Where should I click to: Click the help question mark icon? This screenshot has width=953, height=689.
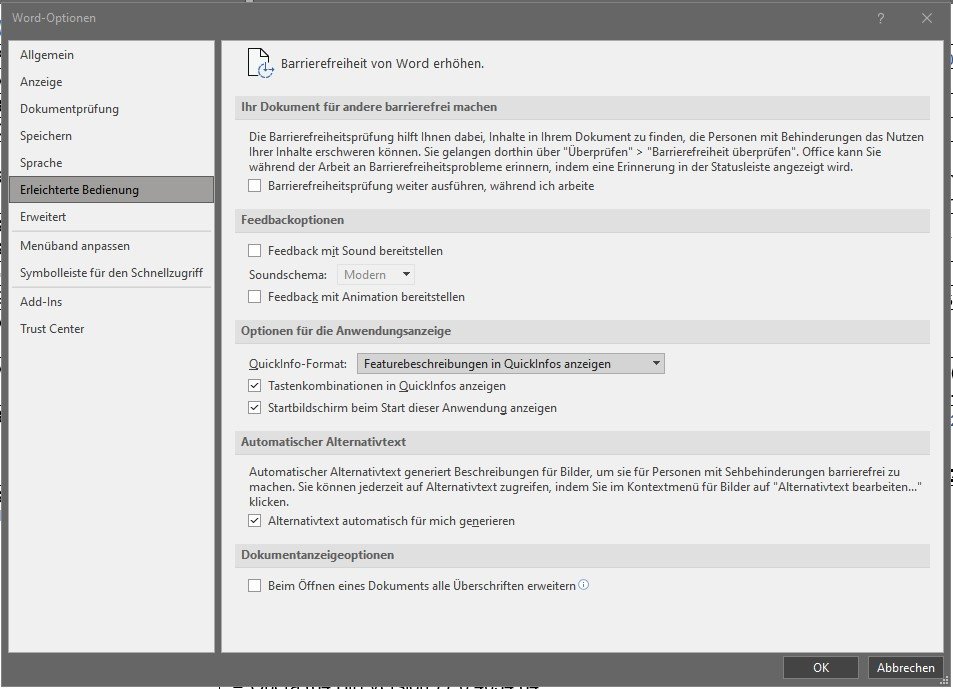[x=881, y=18]
